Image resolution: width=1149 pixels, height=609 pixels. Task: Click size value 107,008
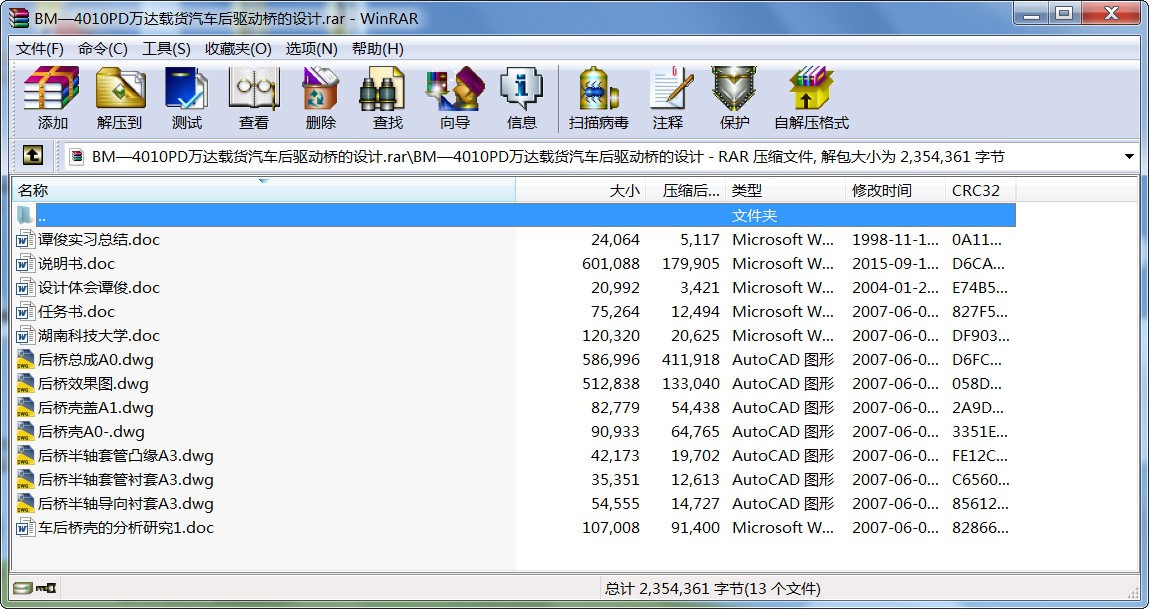(x=610, y=528)
